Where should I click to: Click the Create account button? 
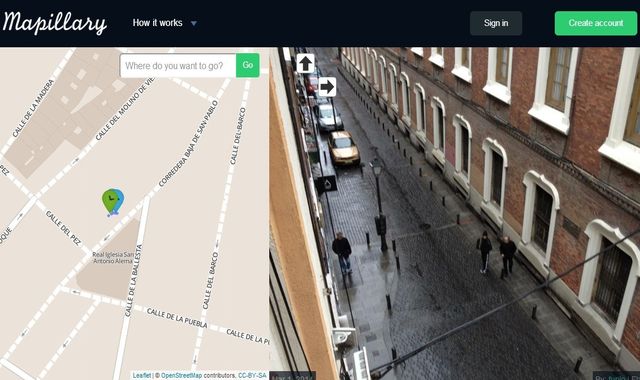tap(596, 23)
